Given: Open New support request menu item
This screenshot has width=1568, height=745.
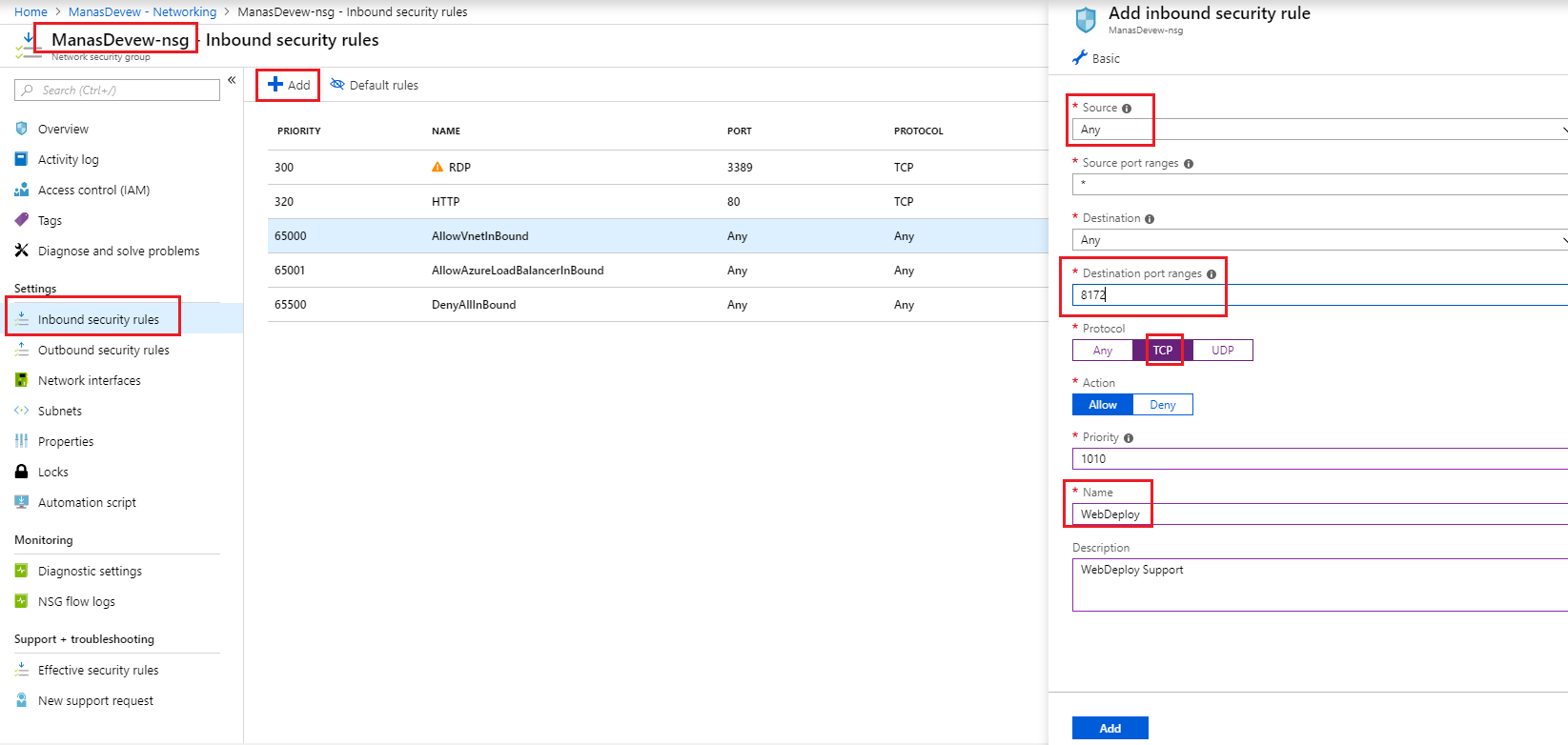Looking at the screenshot, I should (95, 700).
